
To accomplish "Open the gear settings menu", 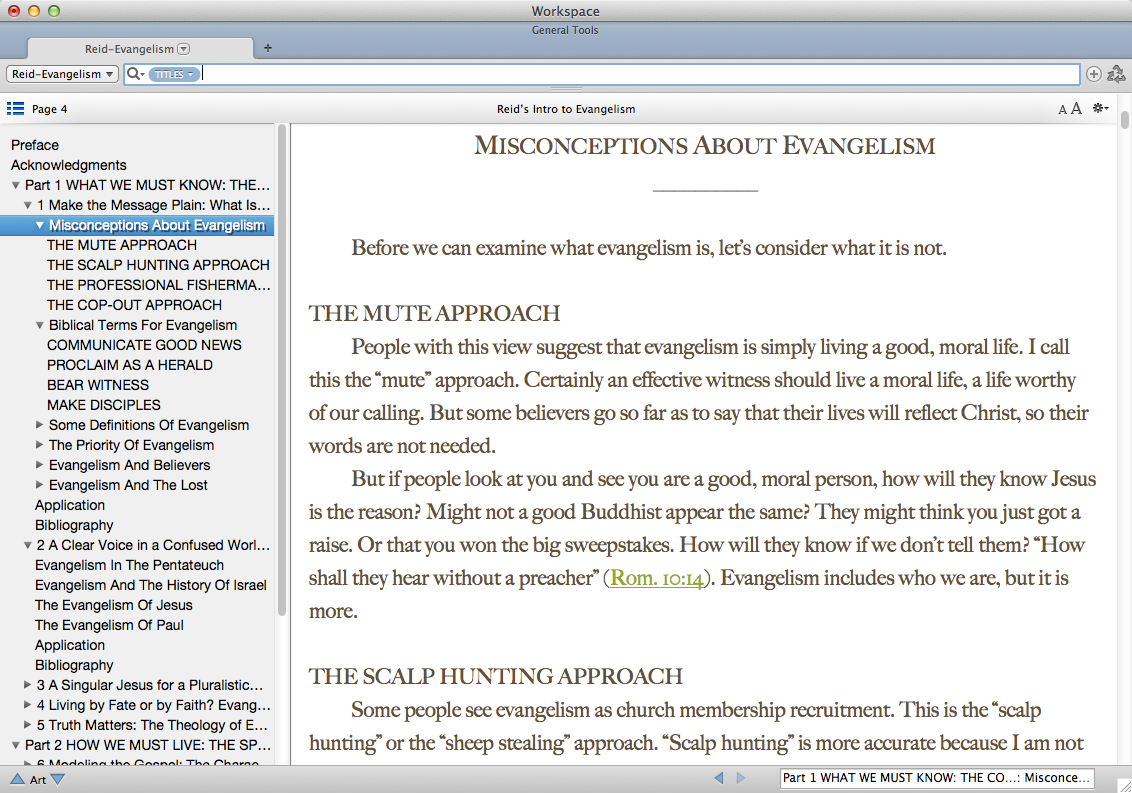I will [1101, 109].
